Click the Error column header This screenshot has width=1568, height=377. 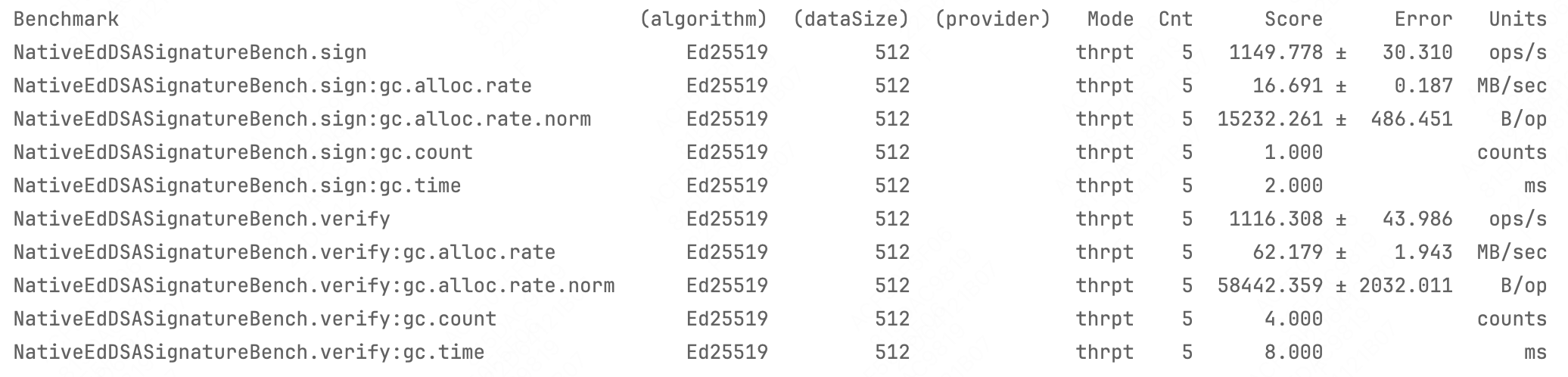1423,20
